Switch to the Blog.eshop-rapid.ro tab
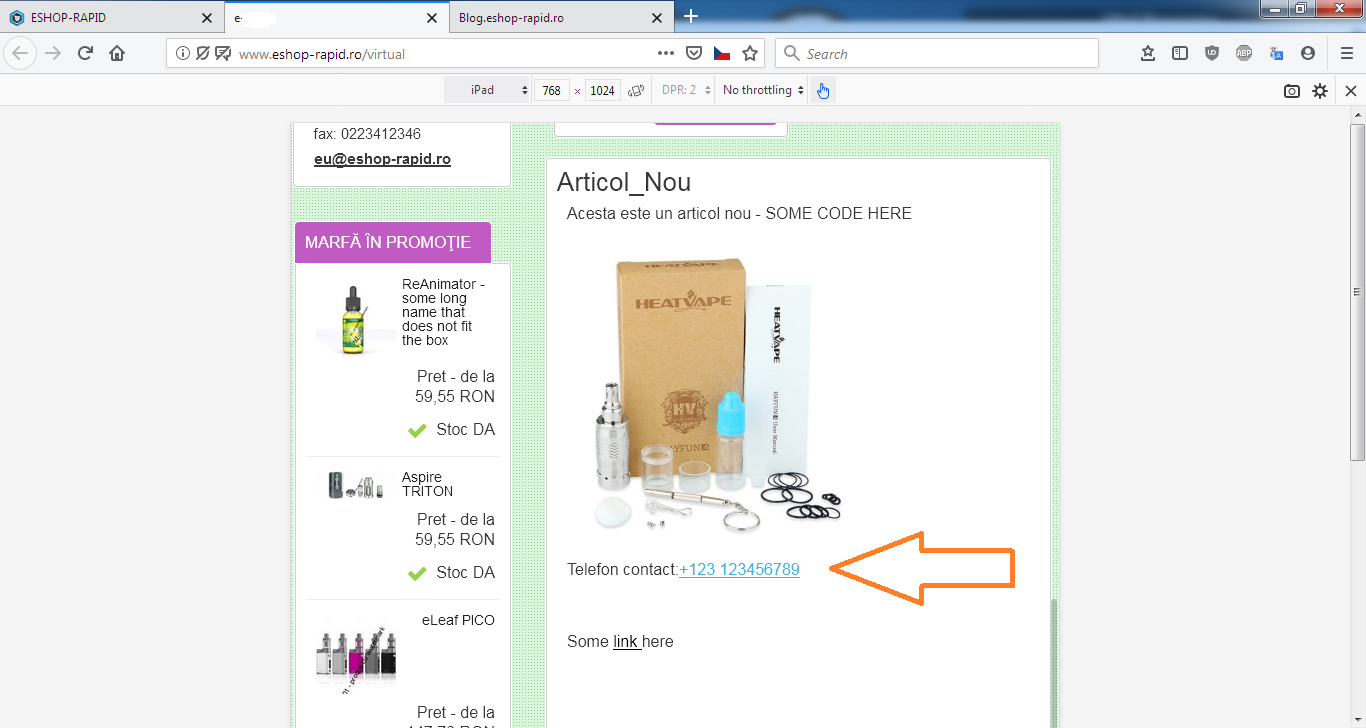 point(561,18)
